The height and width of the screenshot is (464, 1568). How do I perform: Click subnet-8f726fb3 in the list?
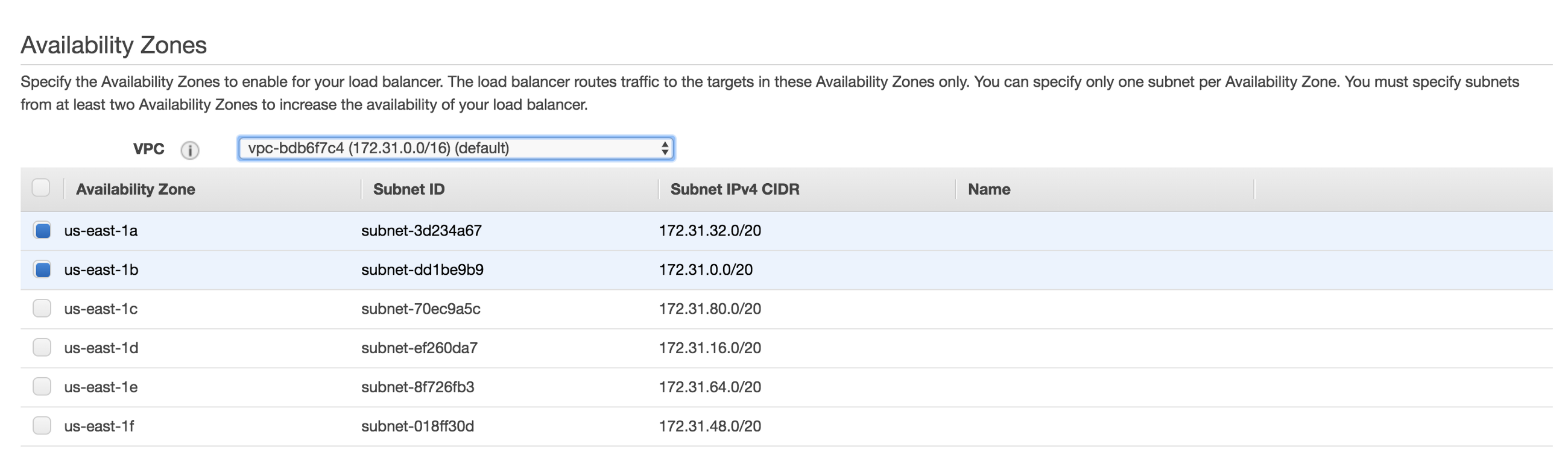[417, 387]
